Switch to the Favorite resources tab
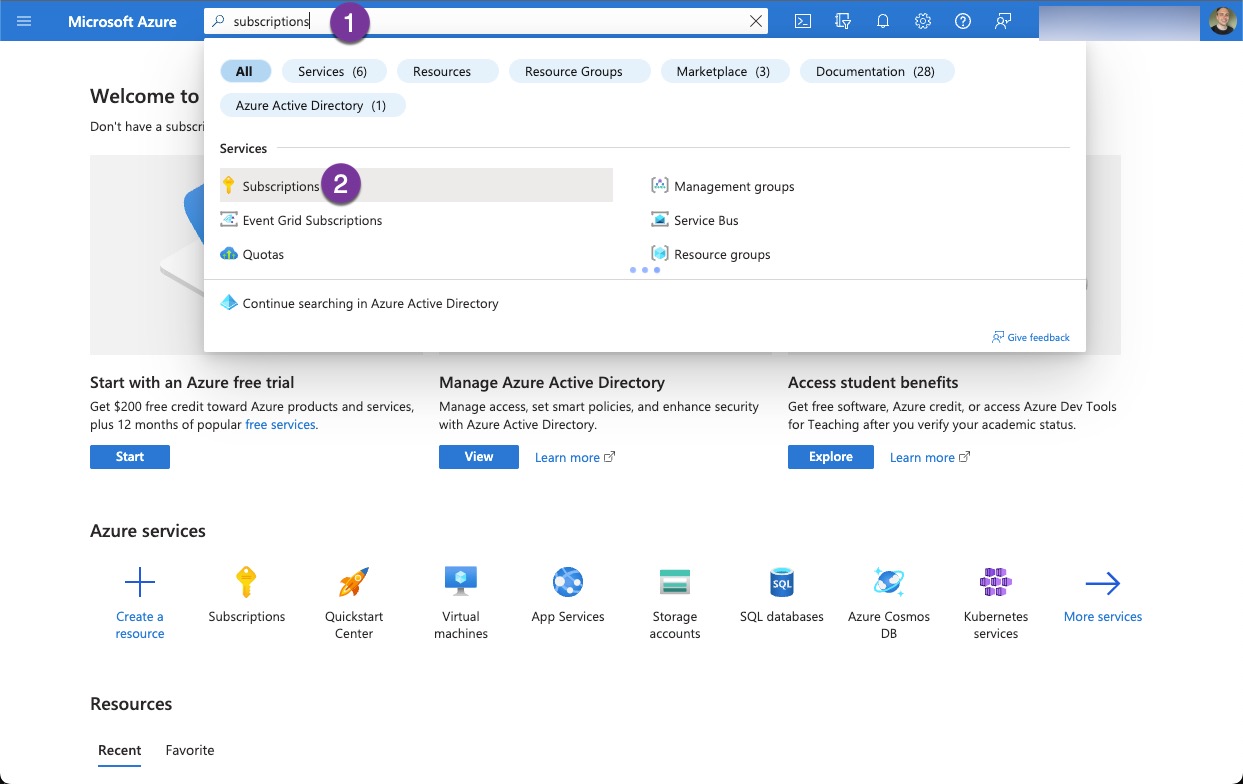The height and width of the screenshot is (784, 1243). coord(189,750)
